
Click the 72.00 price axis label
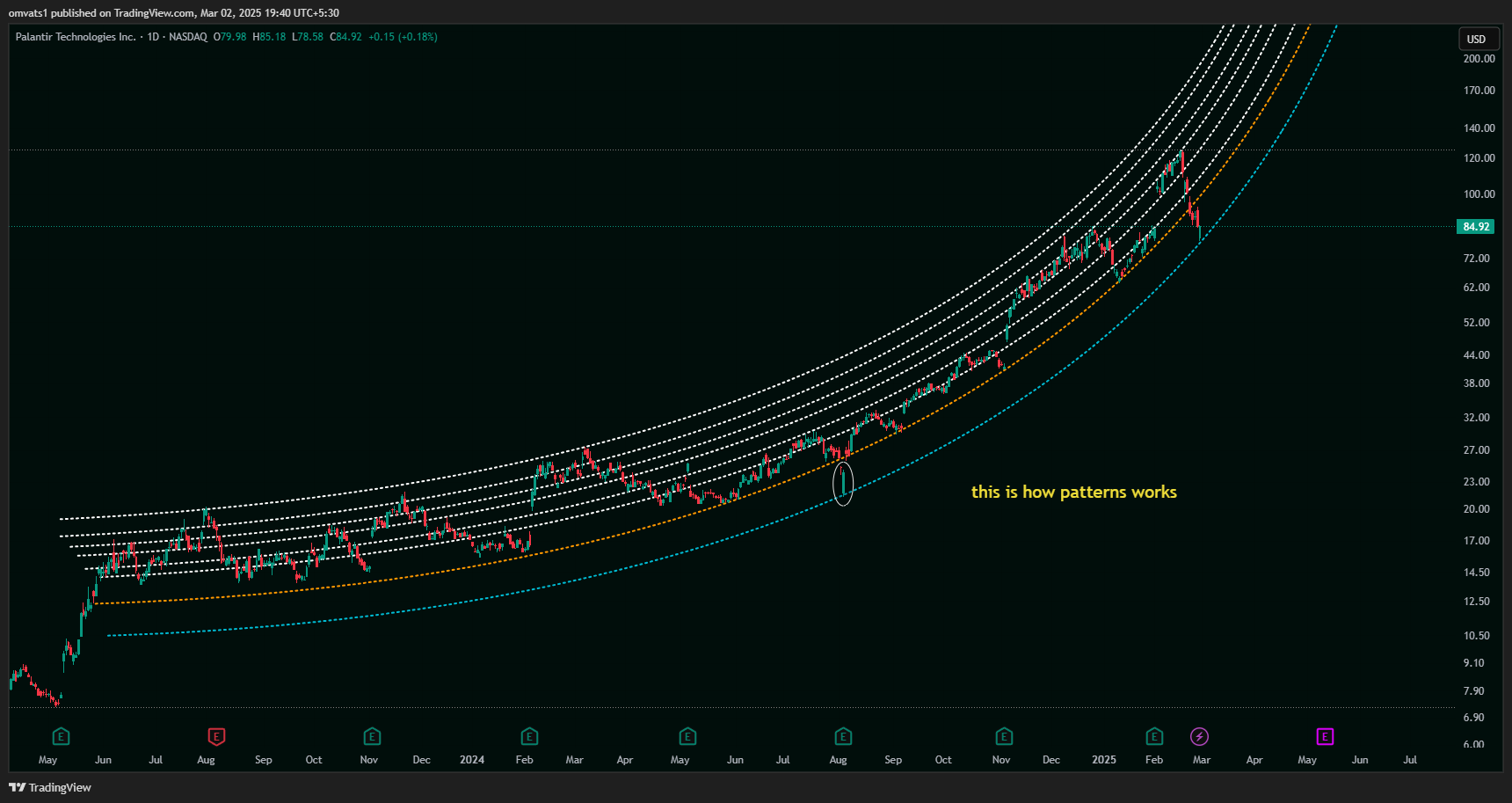tap(1477, 259)
